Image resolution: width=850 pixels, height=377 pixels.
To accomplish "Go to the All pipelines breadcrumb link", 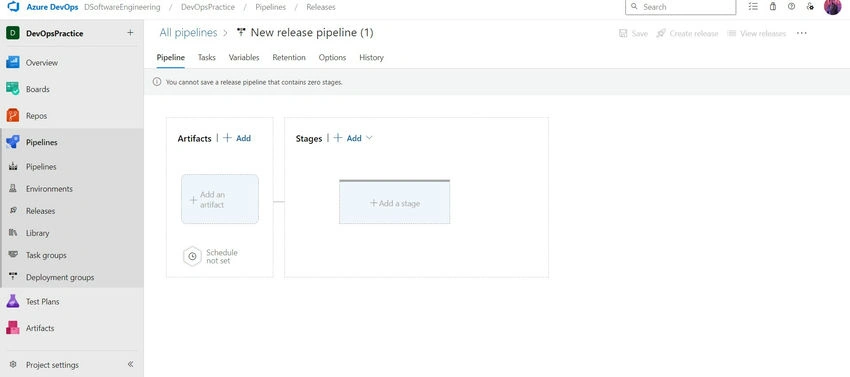I will [x=188, y=33].
